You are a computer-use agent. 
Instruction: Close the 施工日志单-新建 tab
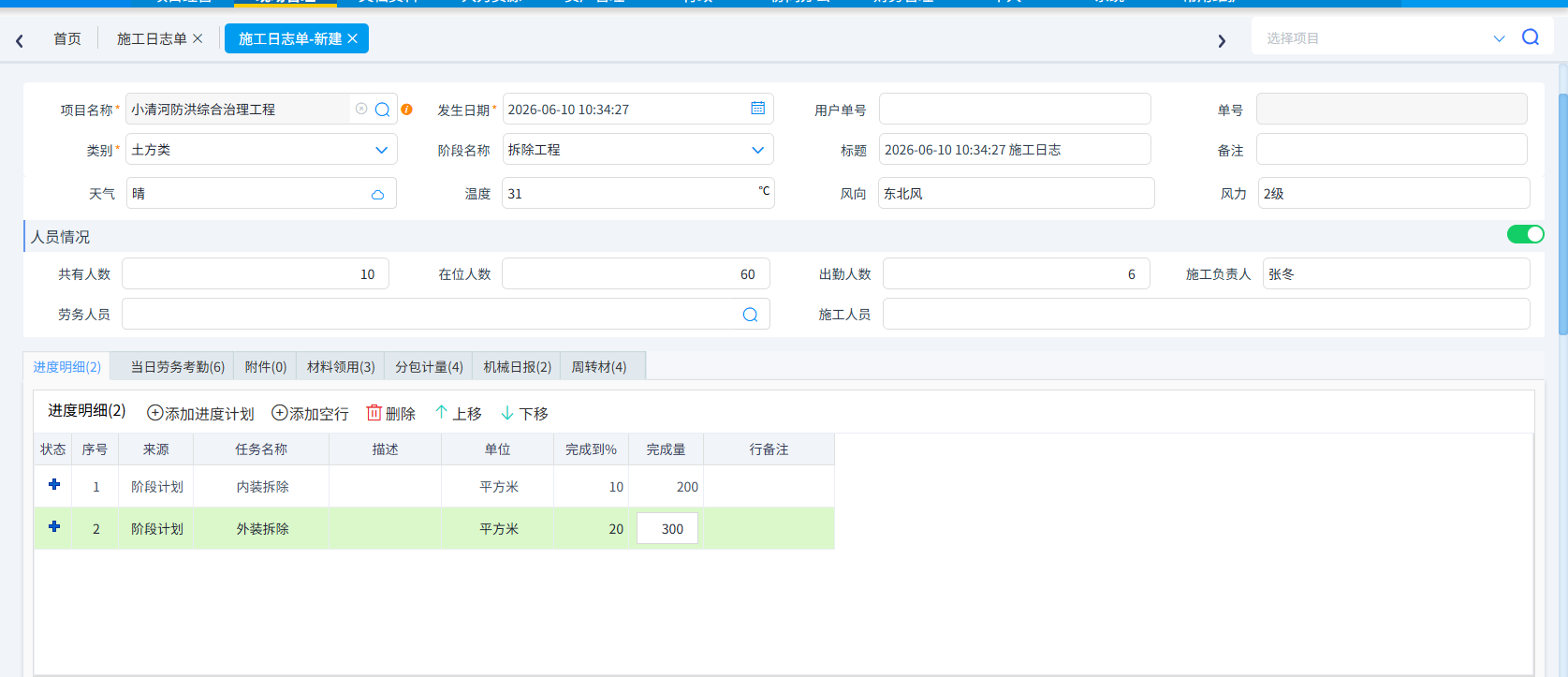pyautogui.click(x=352, y=38)
